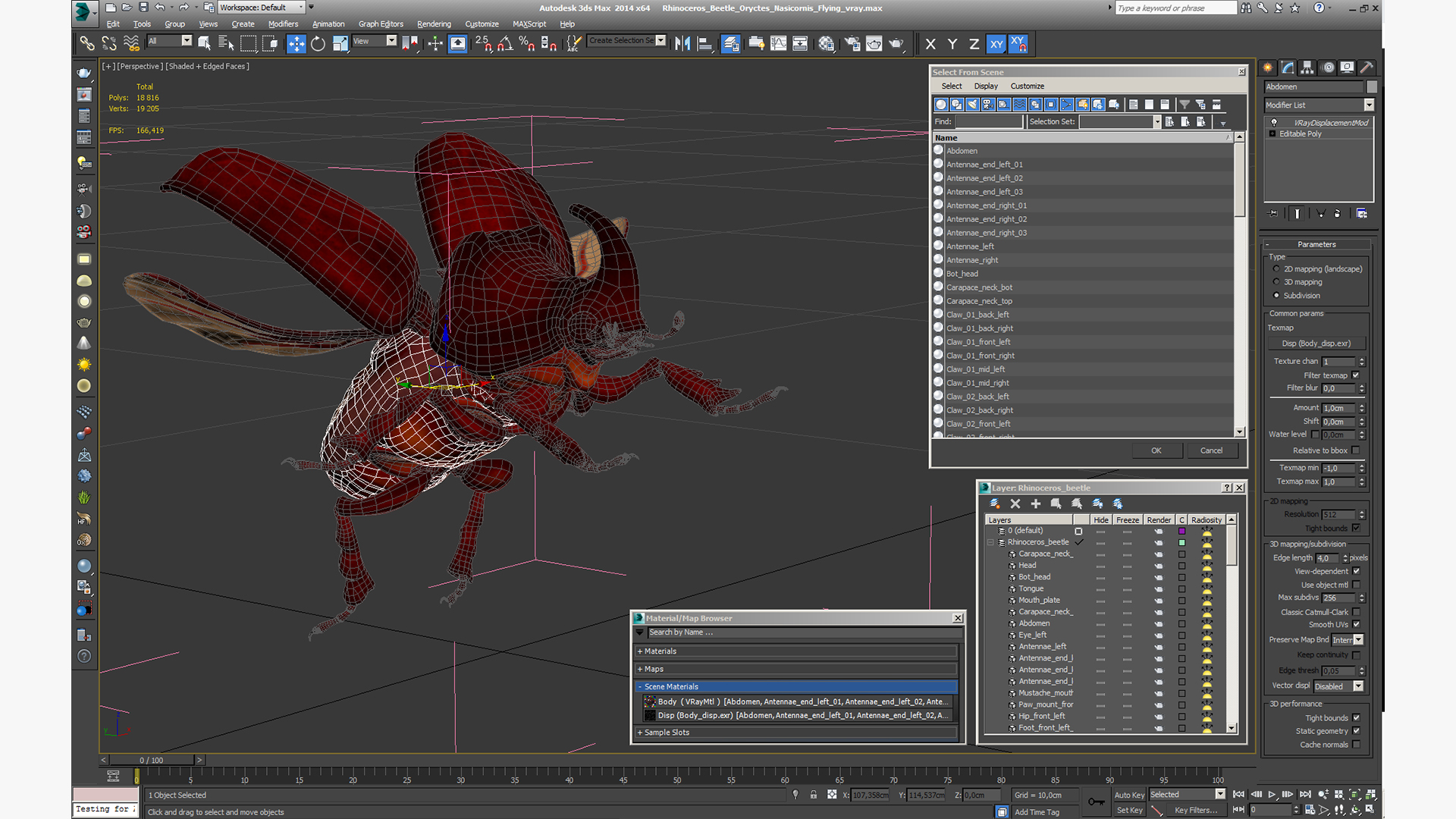Click Create New Layer icon in Layer dialog
This screenshot has width=1456, height=819.
click(995, 504)
